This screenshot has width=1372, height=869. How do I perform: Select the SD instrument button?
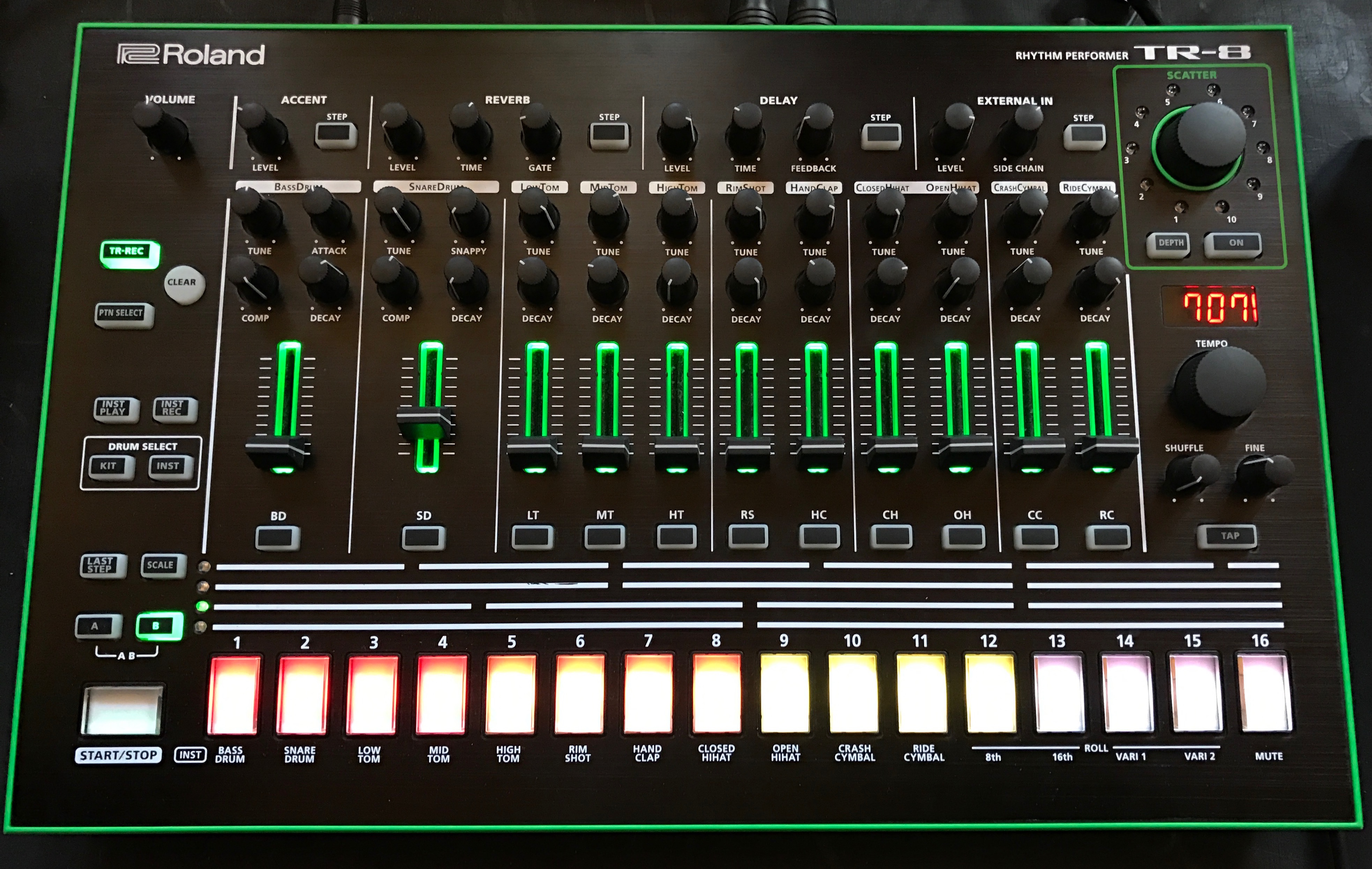pyautogui.click(x=423, y=537)
